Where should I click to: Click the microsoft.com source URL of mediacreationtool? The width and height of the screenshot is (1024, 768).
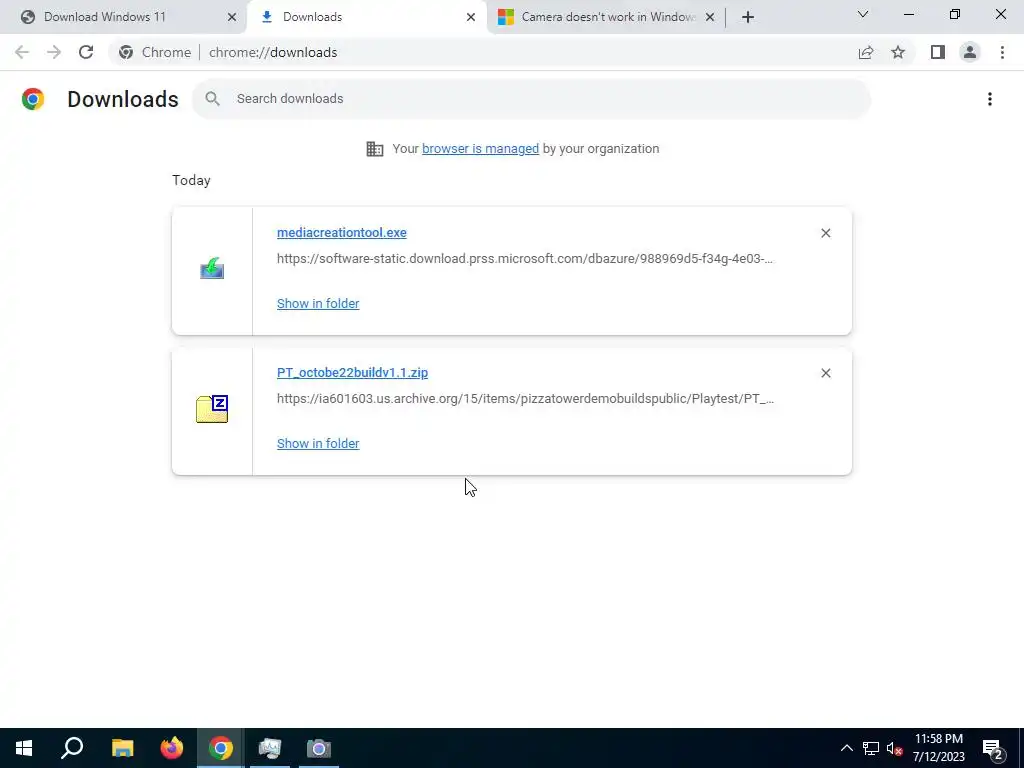(525, 259)
